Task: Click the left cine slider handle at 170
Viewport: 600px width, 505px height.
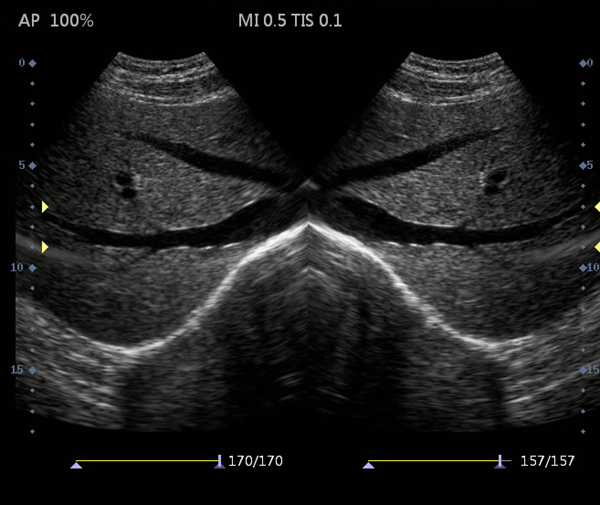Action: (219, 462)
